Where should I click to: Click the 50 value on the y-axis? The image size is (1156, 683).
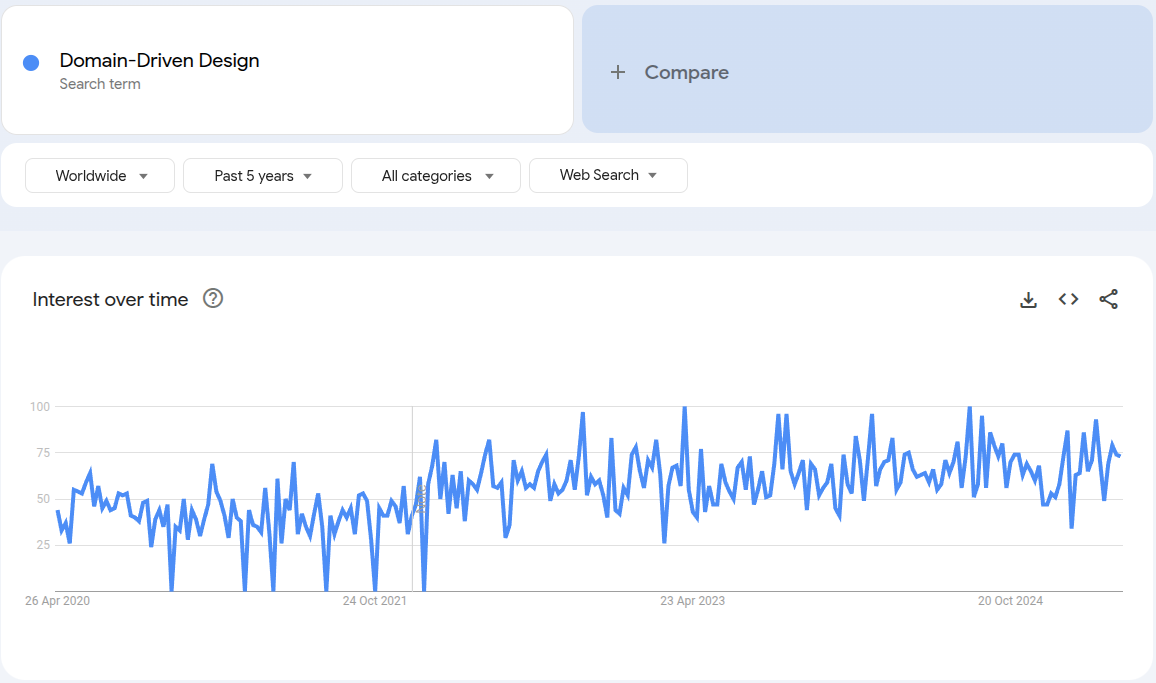pos(43,499)
